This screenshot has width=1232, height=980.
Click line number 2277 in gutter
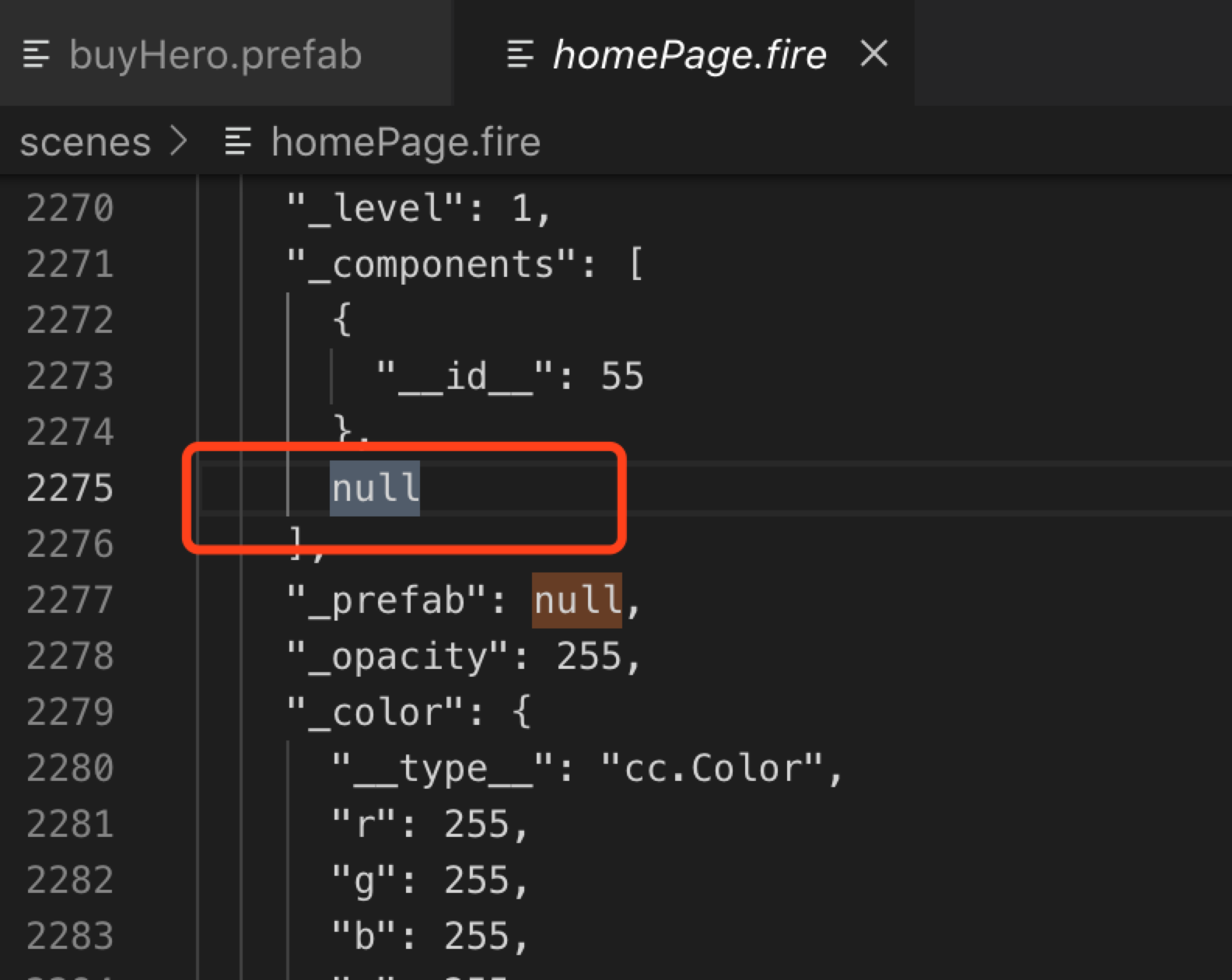pyautogui.click(x=70, y=600)
